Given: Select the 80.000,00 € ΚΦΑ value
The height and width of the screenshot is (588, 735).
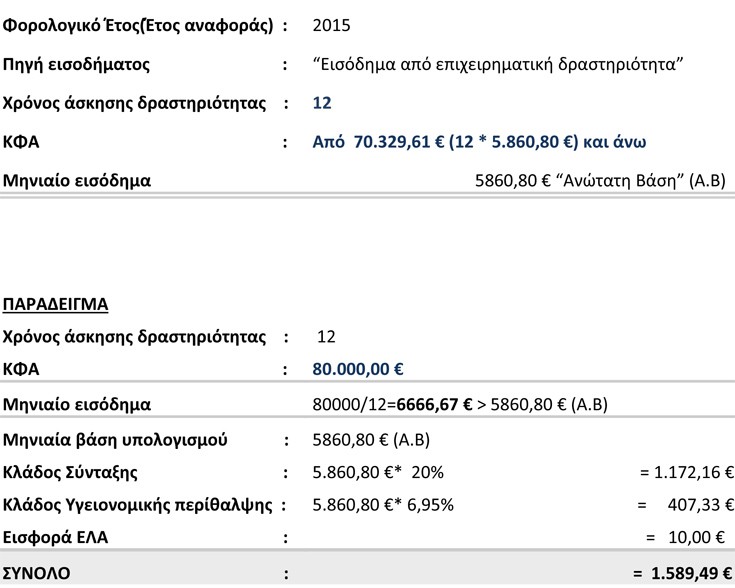Looking at the screenshot, I should tap(358, 369).
